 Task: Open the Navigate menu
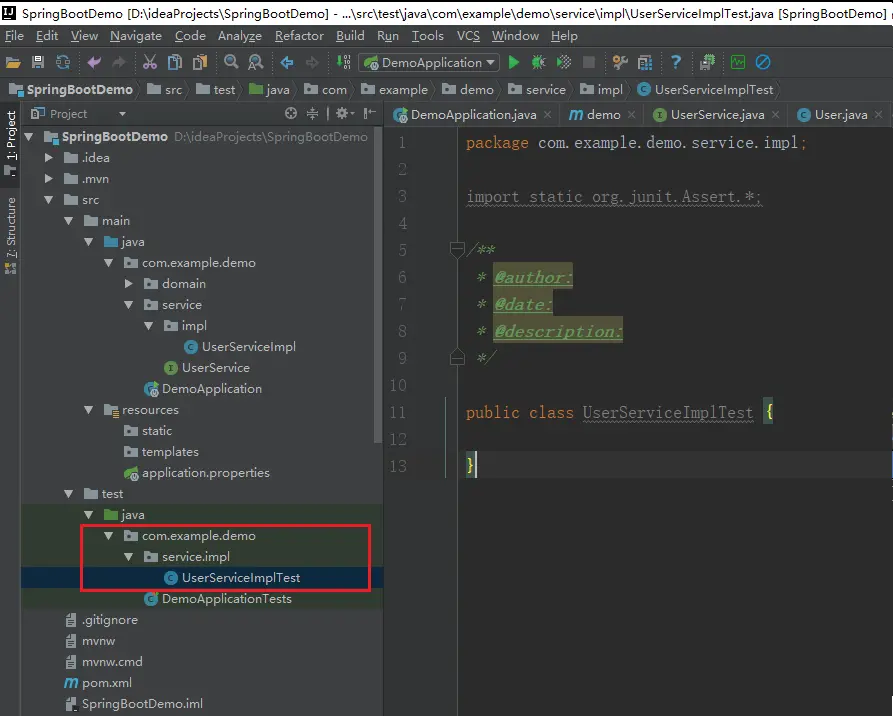(136, 36)
